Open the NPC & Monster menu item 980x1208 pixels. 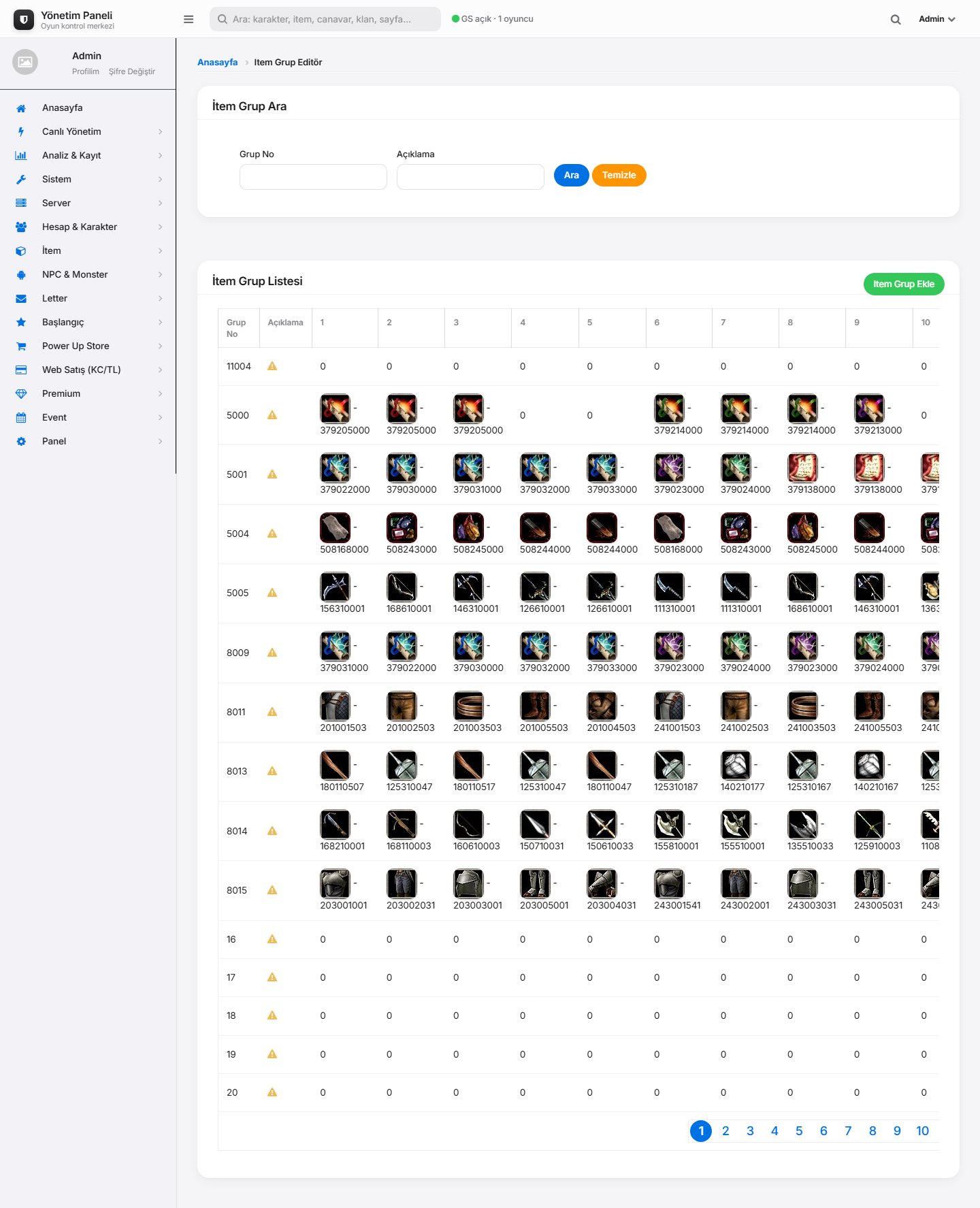[x=88, y=275]
